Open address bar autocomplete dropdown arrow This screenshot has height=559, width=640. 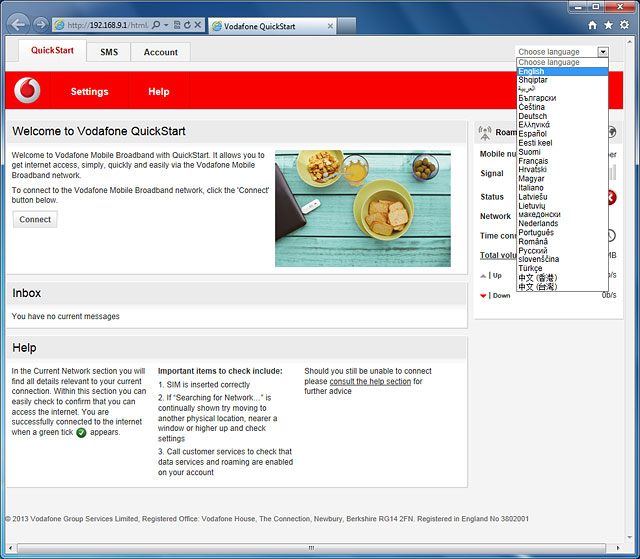click(x=166, y=25)
